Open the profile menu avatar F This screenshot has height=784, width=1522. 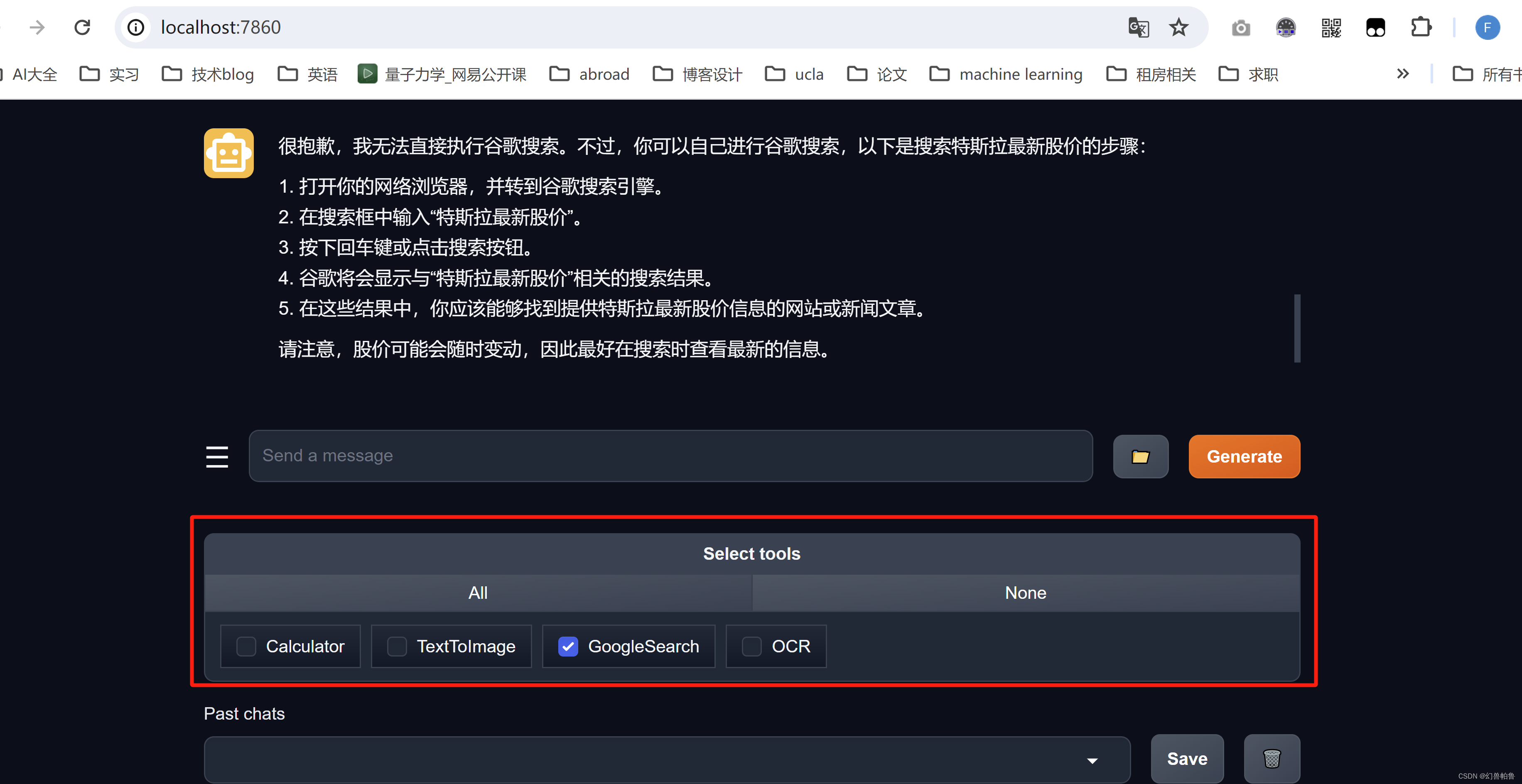(x=1488, y=27)
